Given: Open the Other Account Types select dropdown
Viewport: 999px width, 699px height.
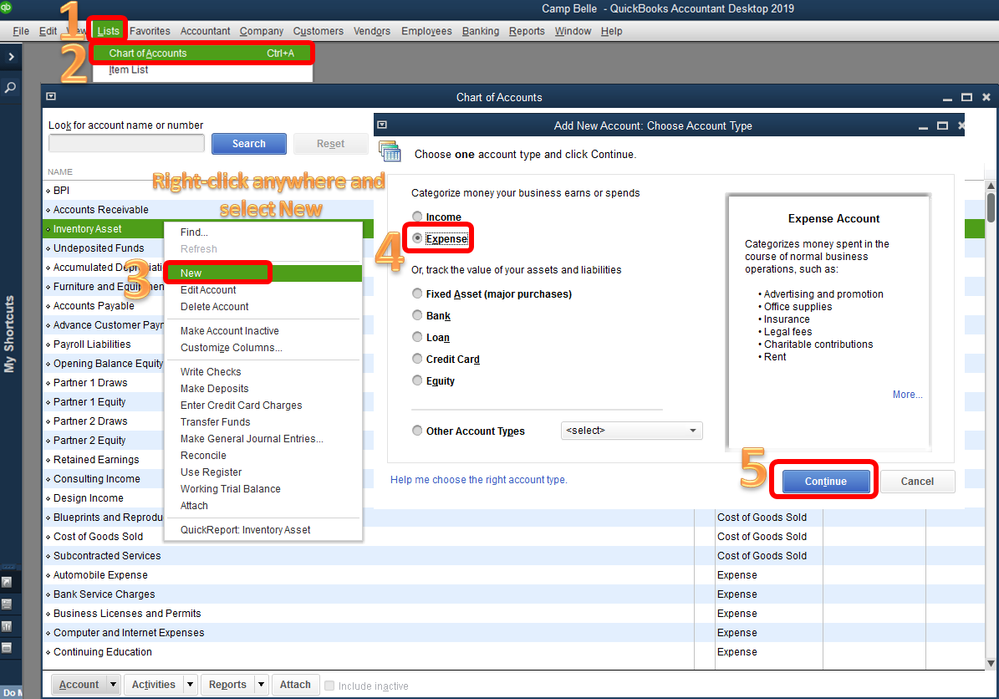Looking at the screenshot, I should coord(631,431).
